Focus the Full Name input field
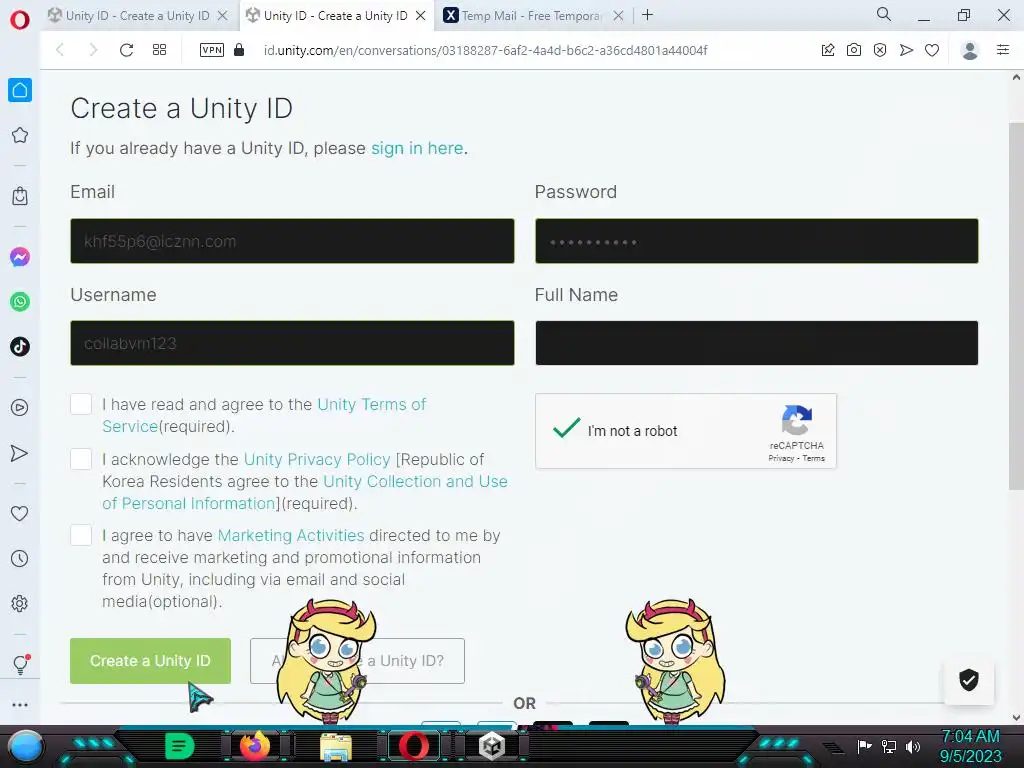Viewport: 1024px width, 768px height. coord(756,343)
